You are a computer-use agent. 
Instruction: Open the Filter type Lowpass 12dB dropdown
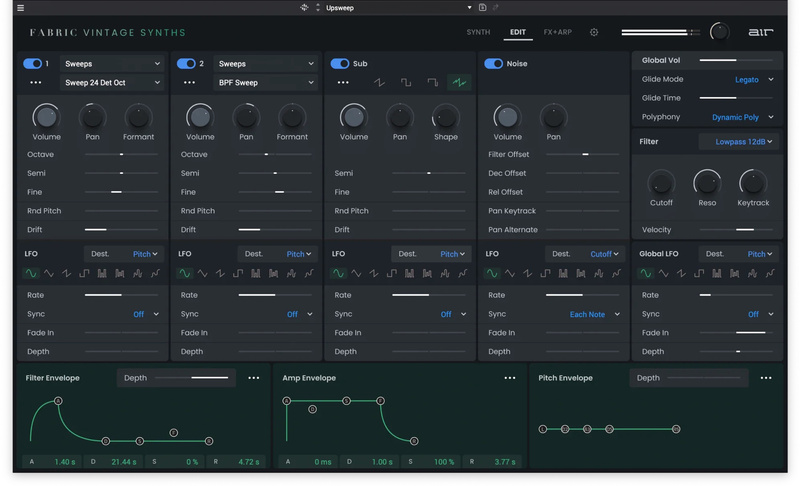(739, 142)
